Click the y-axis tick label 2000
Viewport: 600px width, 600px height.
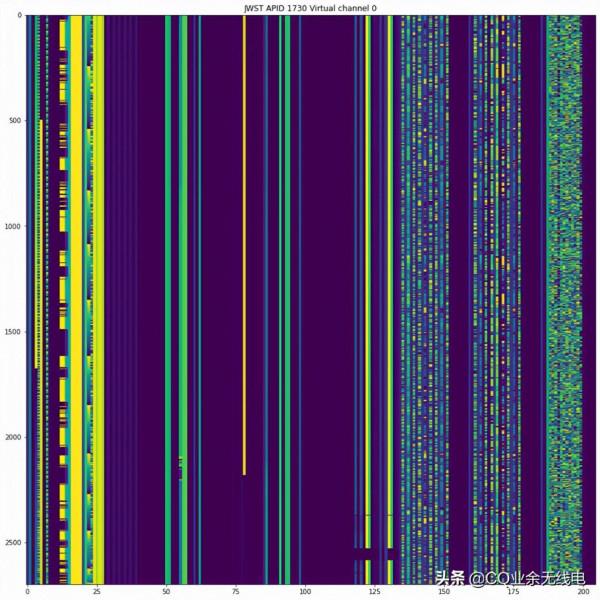pos(10,438)
